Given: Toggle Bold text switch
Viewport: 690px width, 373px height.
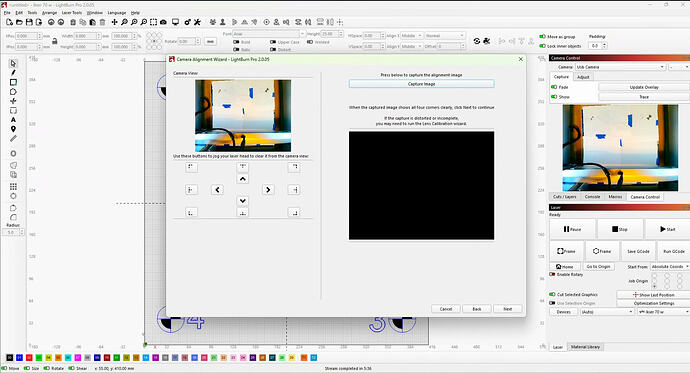Looking at the screenshot, I should click(236, 42).
